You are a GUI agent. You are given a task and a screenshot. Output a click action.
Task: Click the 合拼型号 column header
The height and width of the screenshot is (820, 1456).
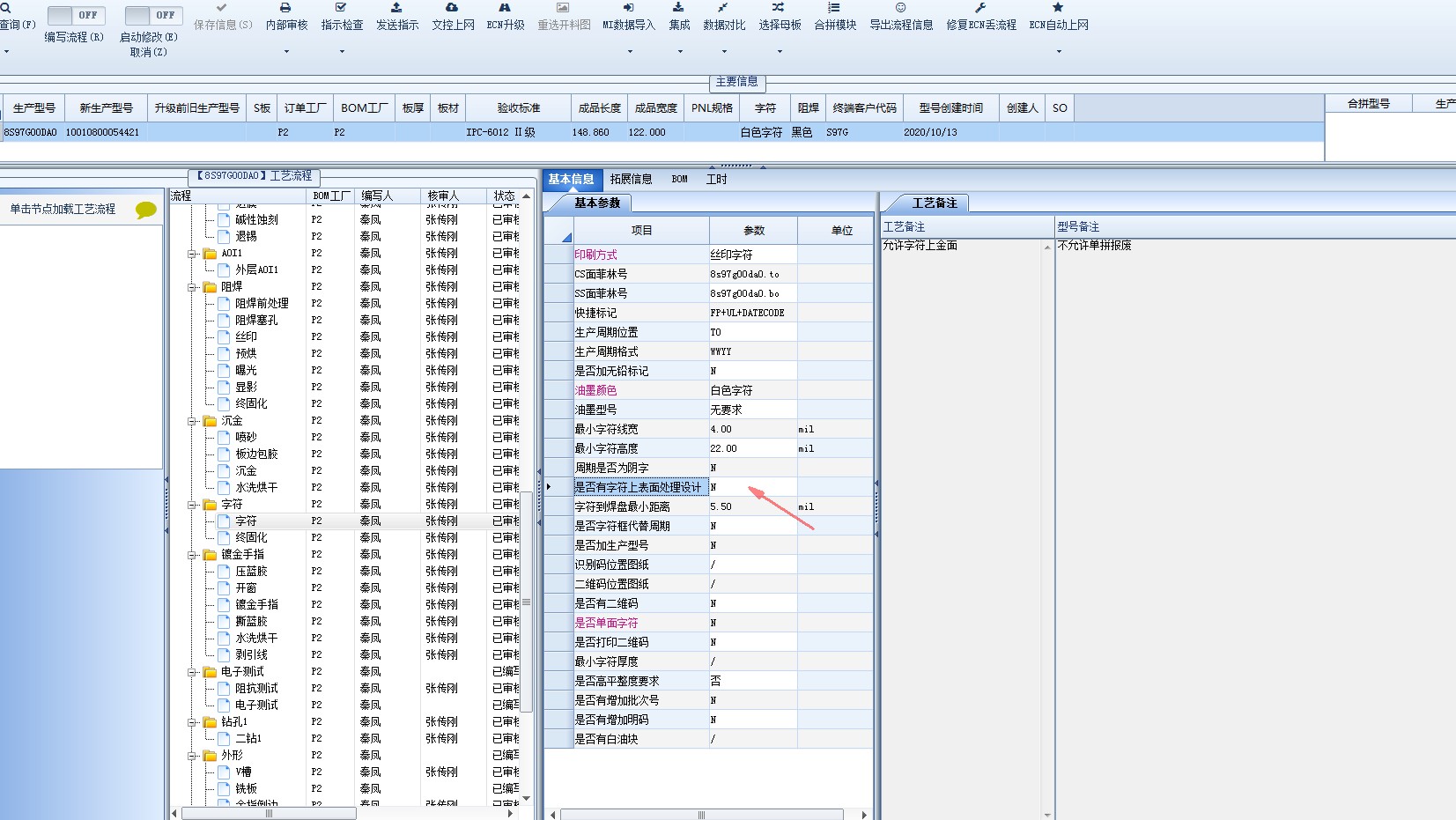[x=1369, y=104]
